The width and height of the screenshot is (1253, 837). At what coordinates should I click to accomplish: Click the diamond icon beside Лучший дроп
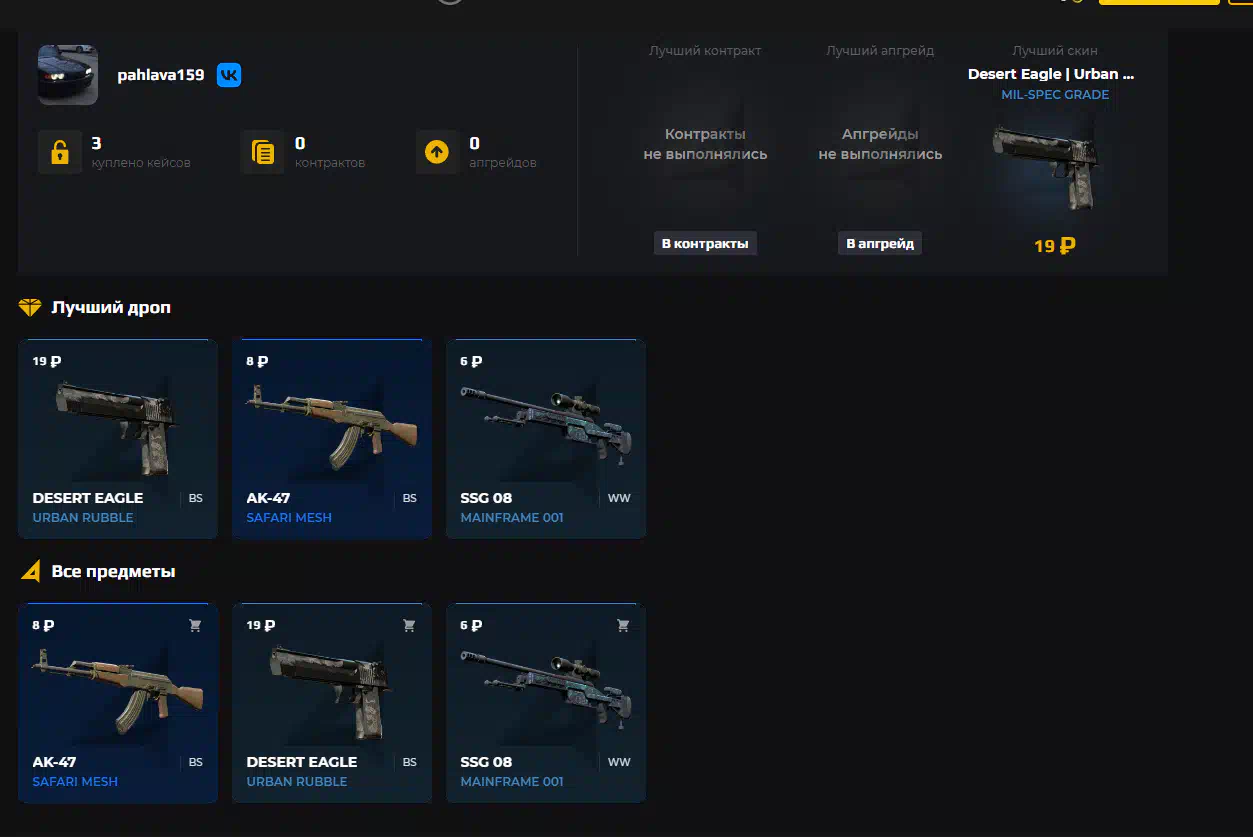(x=30, y=307)
